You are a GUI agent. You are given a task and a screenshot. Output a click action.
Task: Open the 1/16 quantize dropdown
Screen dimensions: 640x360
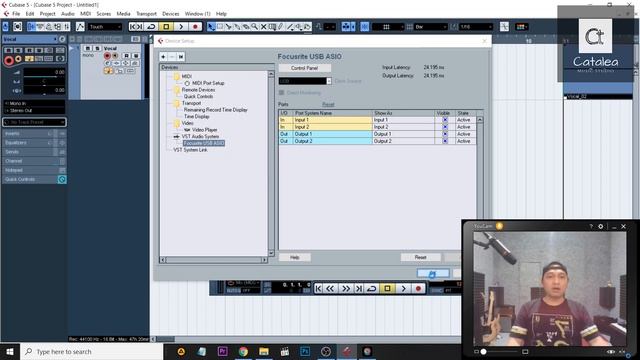point(476,27)
